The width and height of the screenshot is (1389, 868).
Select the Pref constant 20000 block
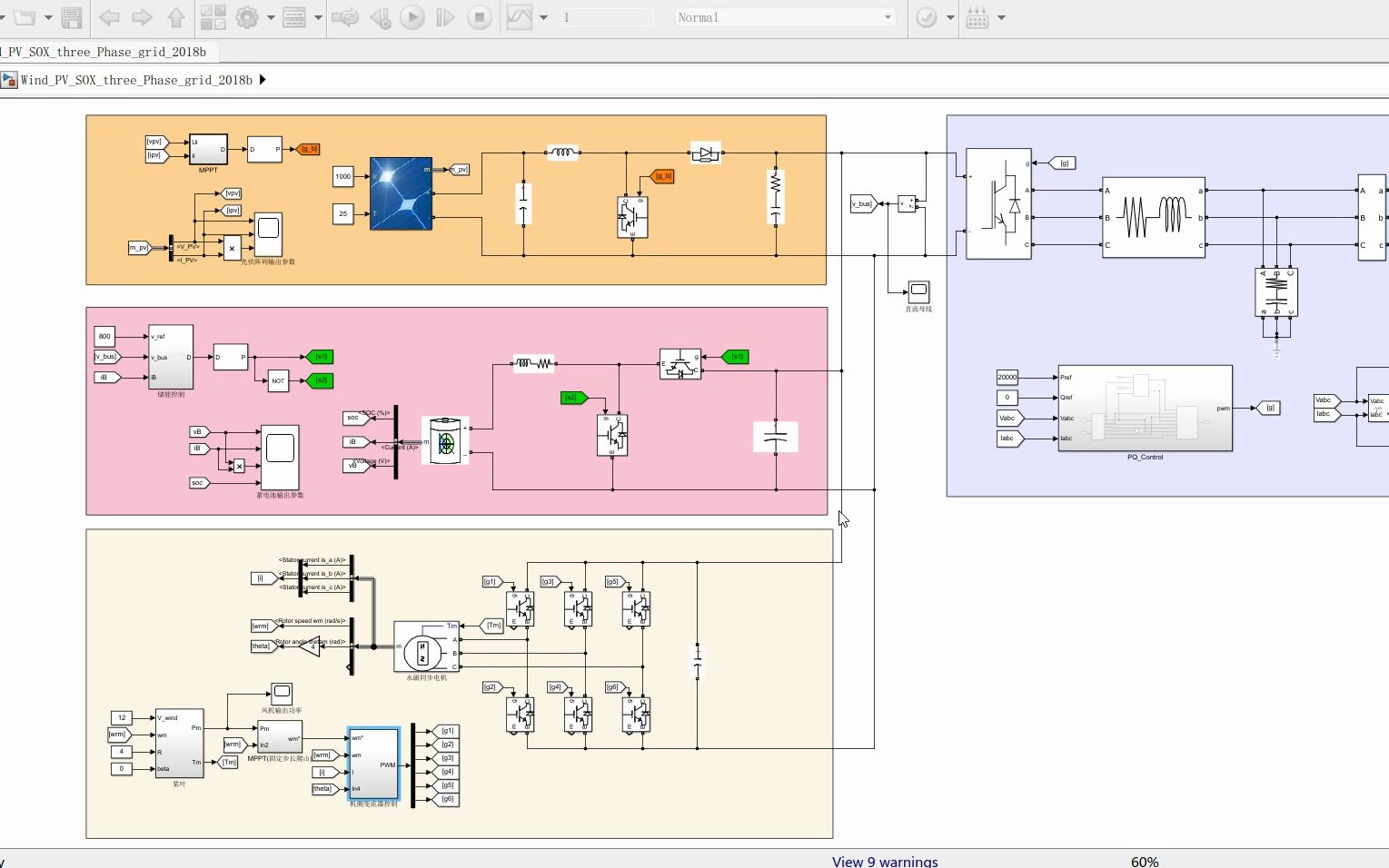pyautogui.click(x=1007, y=377)
